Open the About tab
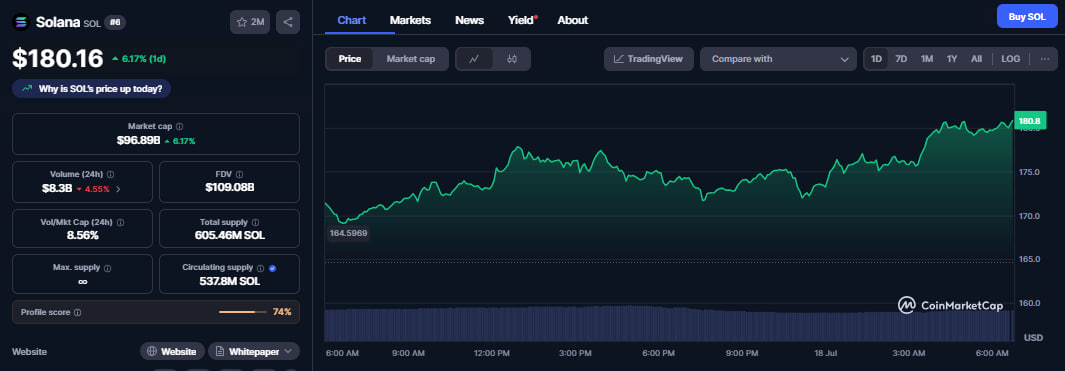 [573, 20]
